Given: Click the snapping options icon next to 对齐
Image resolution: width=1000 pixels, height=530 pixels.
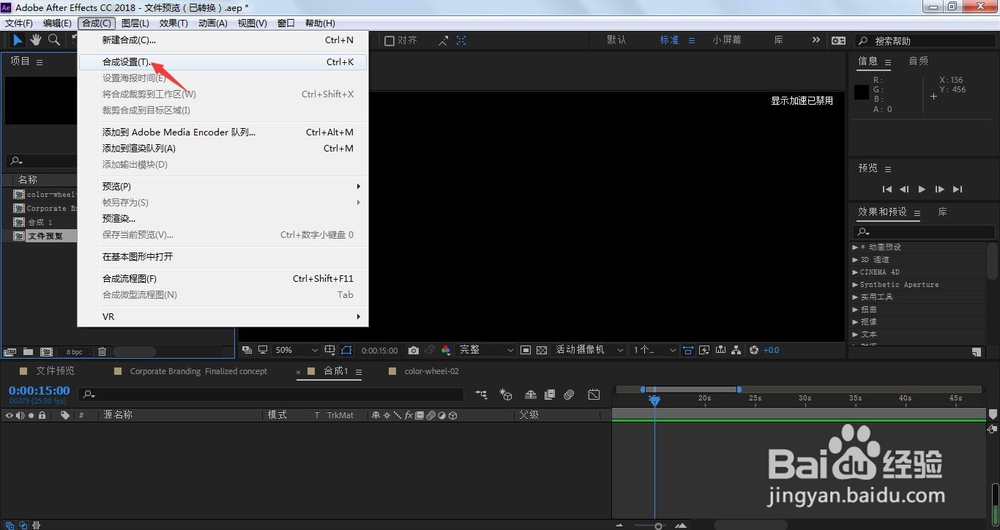Looking at the screenshot, I should 443,40.
